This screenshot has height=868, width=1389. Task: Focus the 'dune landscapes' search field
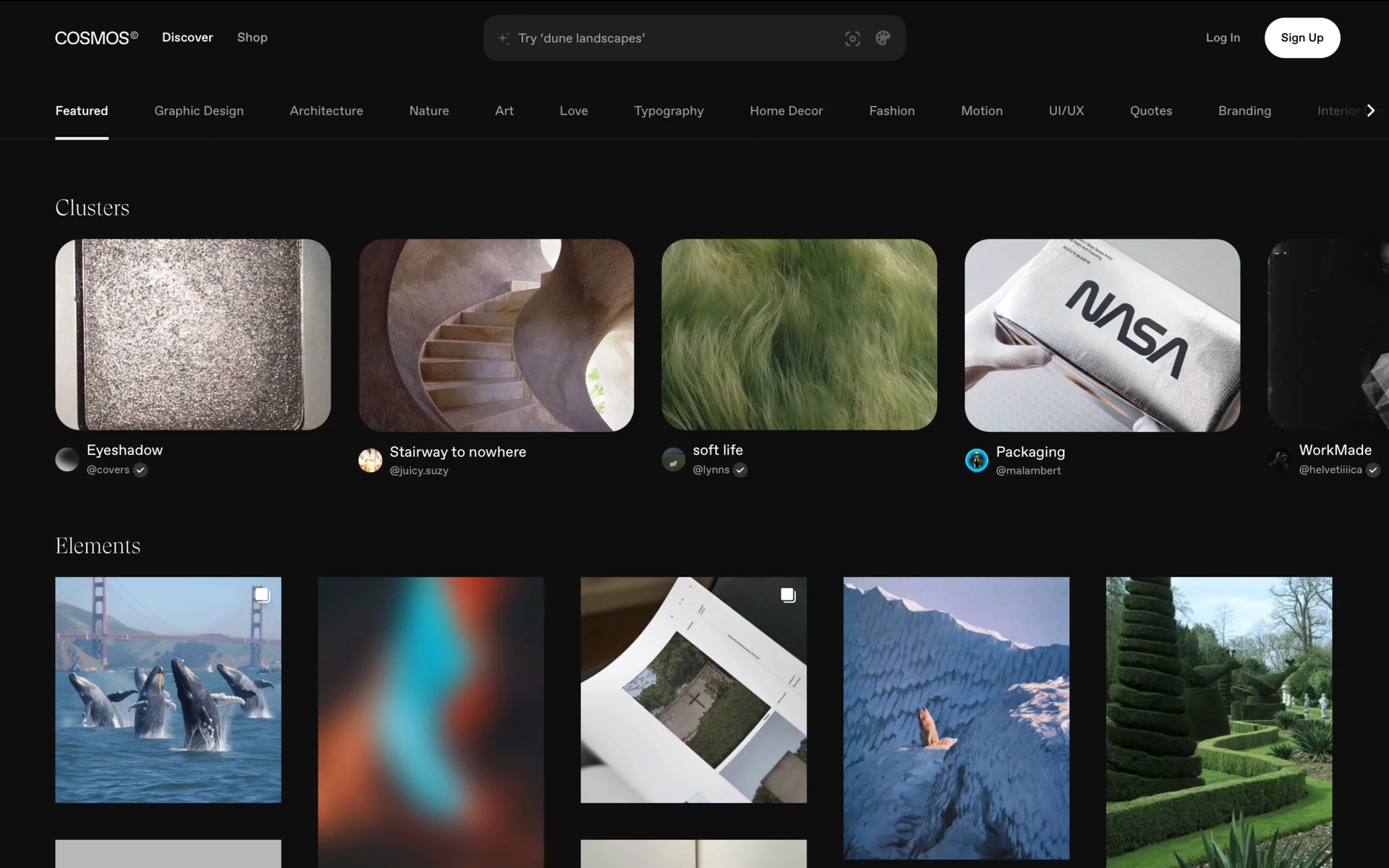click(673, 38)
